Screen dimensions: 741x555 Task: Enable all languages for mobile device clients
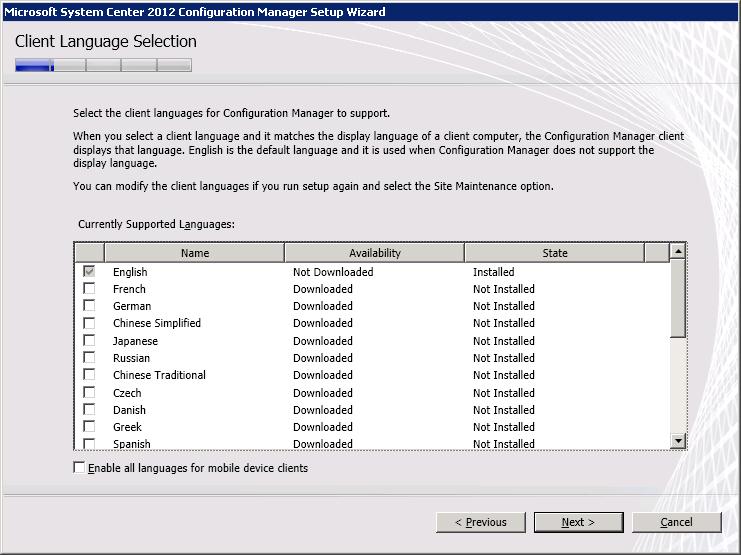(80, 468)
